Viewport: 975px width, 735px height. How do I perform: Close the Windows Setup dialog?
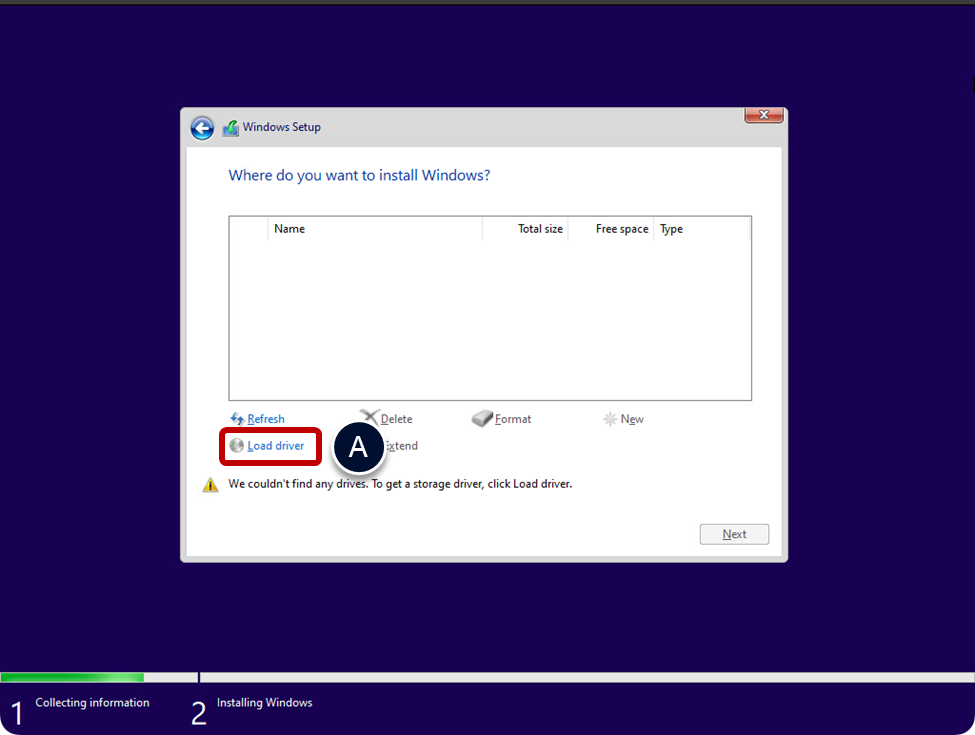pos(764,115)
